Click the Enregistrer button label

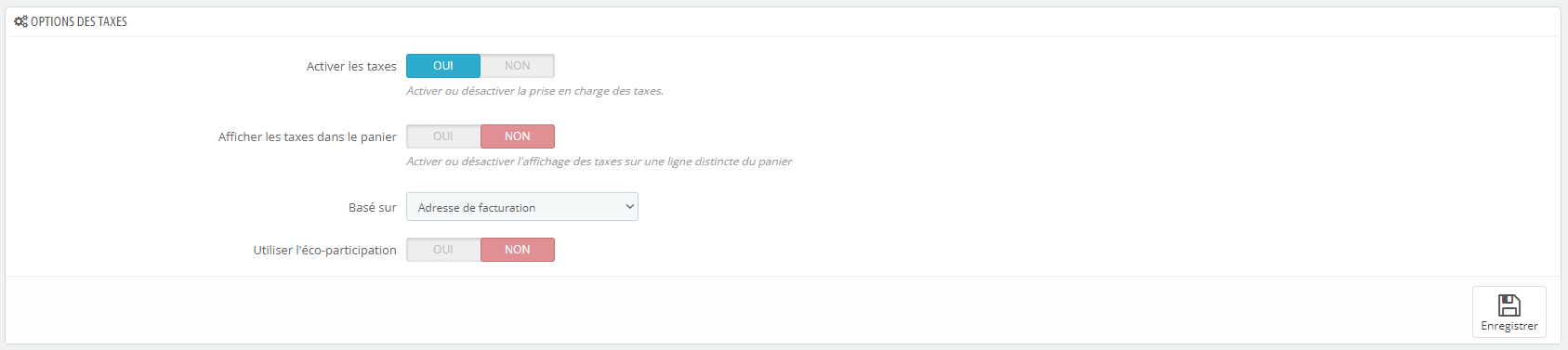(x=1509, y=326)
